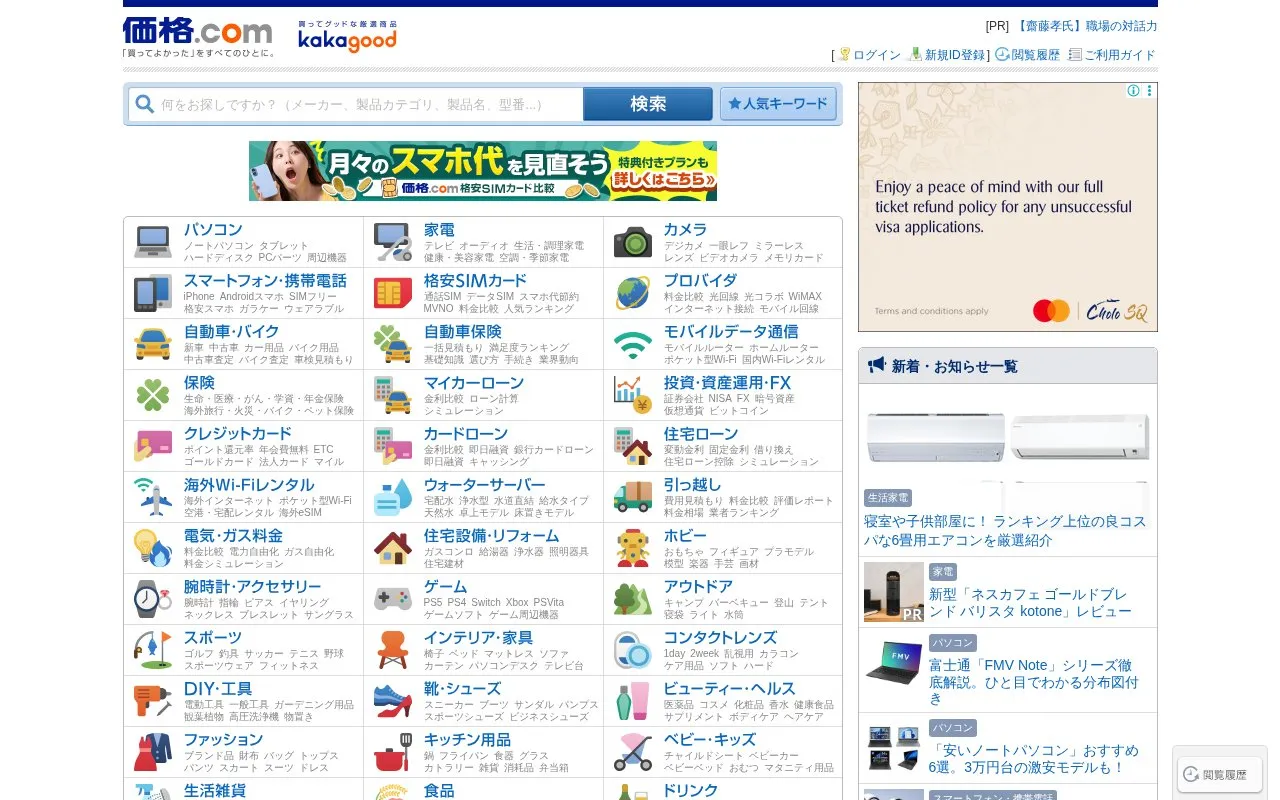The width and height of the screenshot is (1280, 800).
Task: Click the game controller icon for ゲーム
Action: [393, 599]
